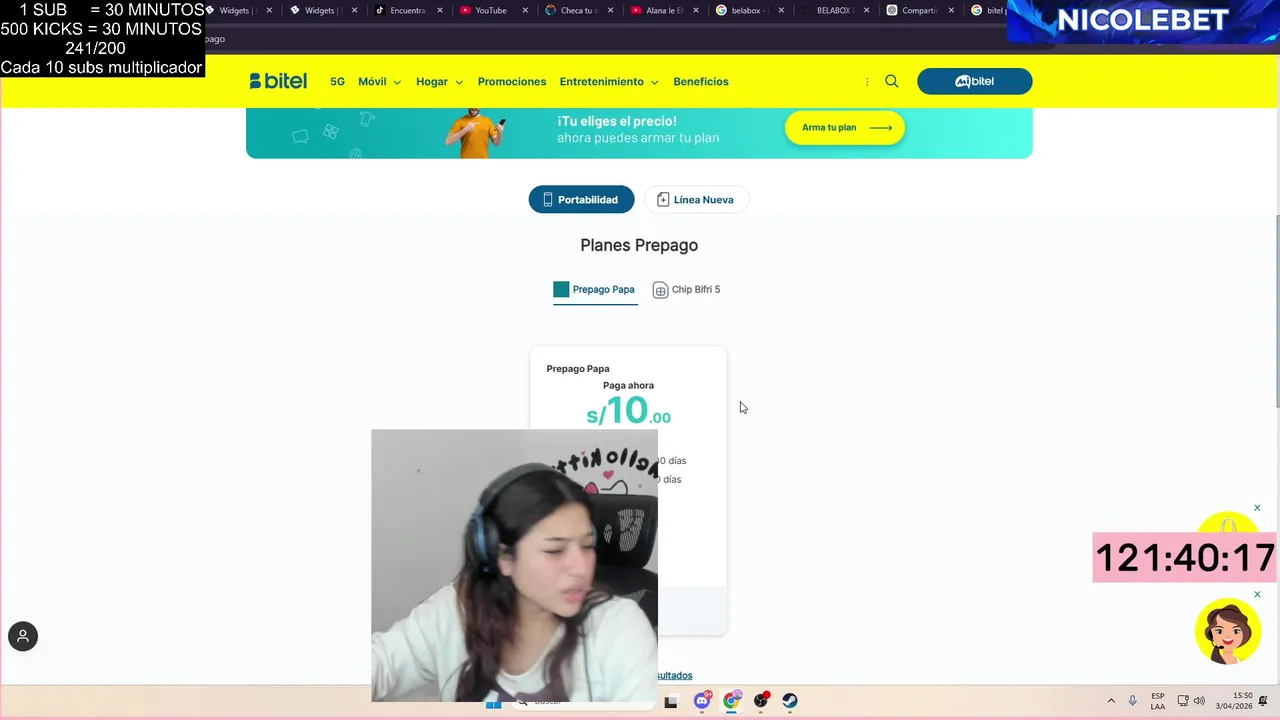
Task: Open the 5G menu item
Action: pyautogui.click(x=337, y=82)
